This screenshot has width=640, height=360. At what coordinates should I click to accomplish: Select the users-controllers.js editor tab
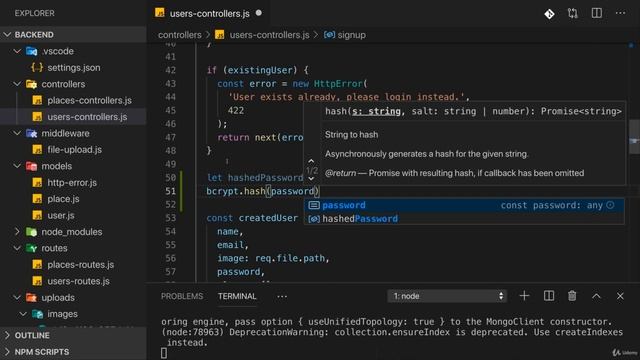tap(209, 13)
